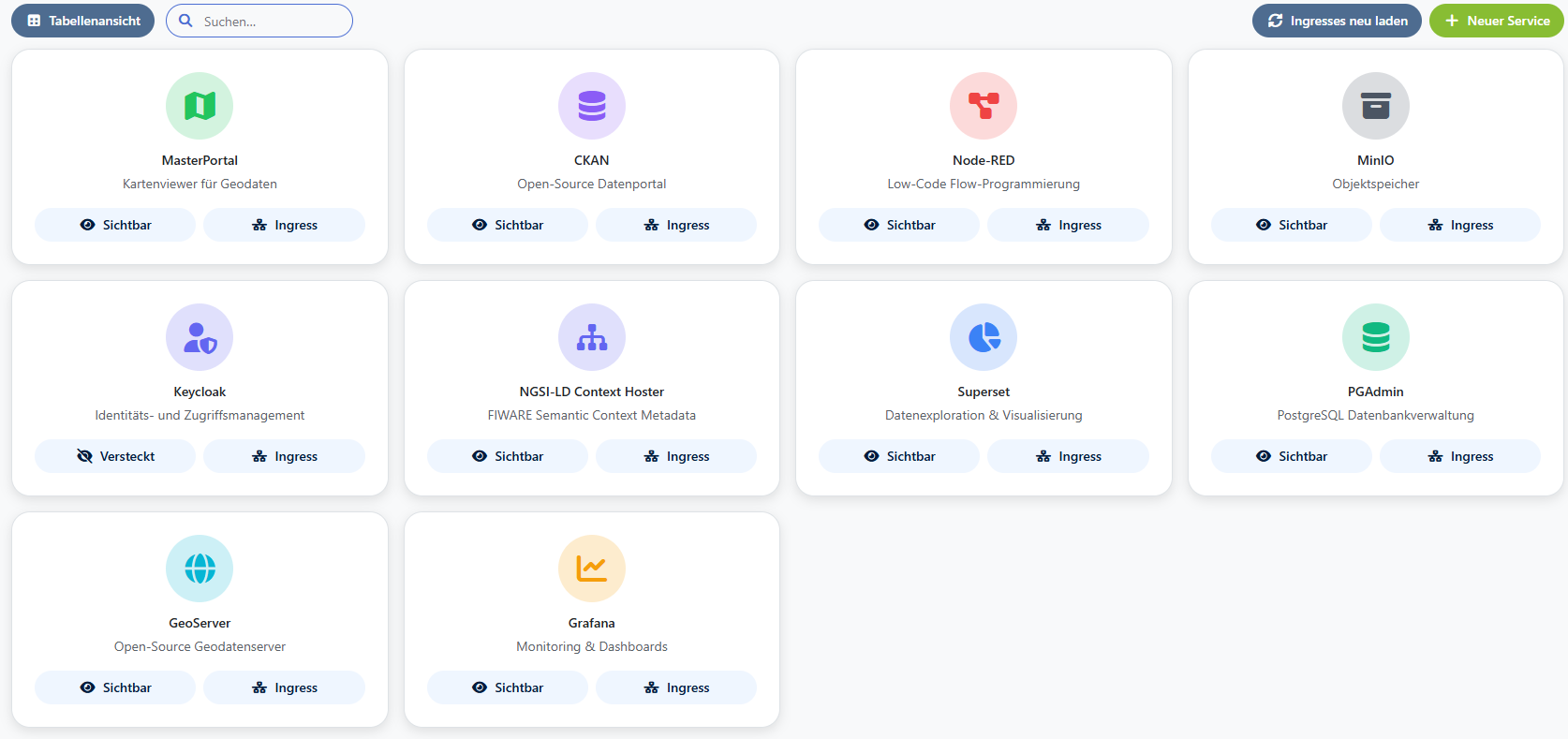Toggle GeoServer Sichtbar visibility
Image resolution: width=1568 pixels, height=739 pixels.
pos(115,687)
